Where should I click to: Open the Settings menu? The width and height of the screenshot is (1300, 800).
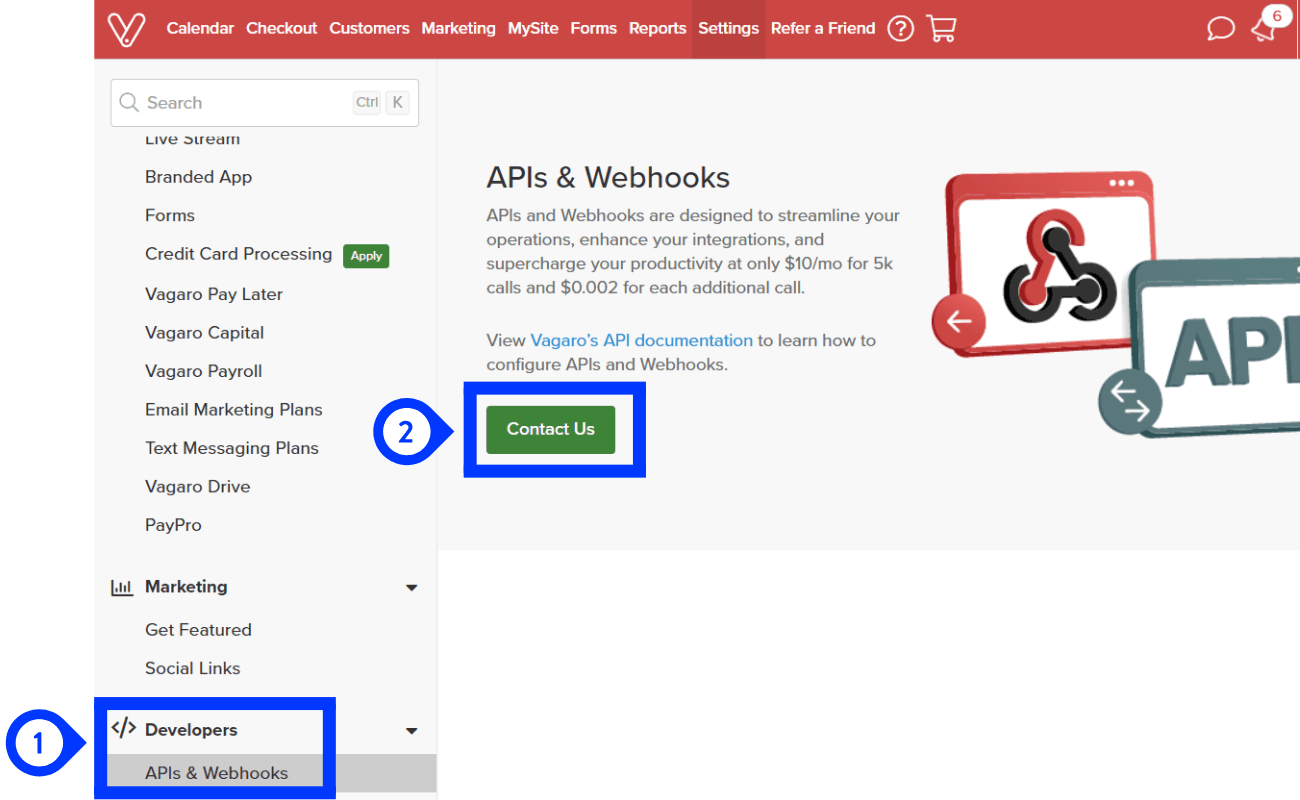(728, 28)
